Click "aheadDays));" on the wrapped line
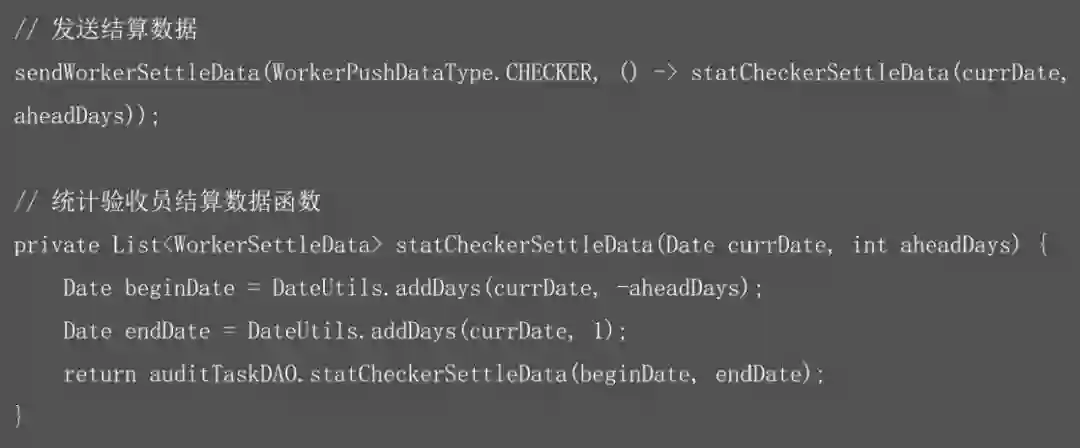Image resolution: width=1080 pixels, height=448 pixels. click(86, 117)
